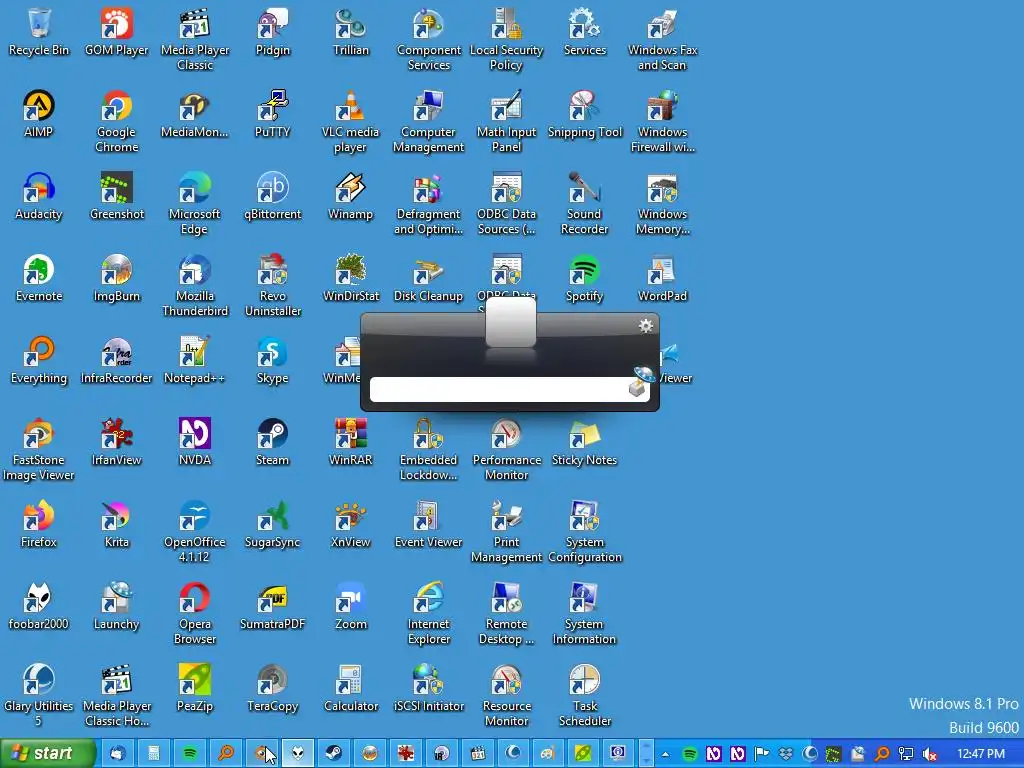Select the OpenOffice 4.1.12 desktop shortcut
The height and width of the screenshot is (768, 1024).
[x=195, y=532]
